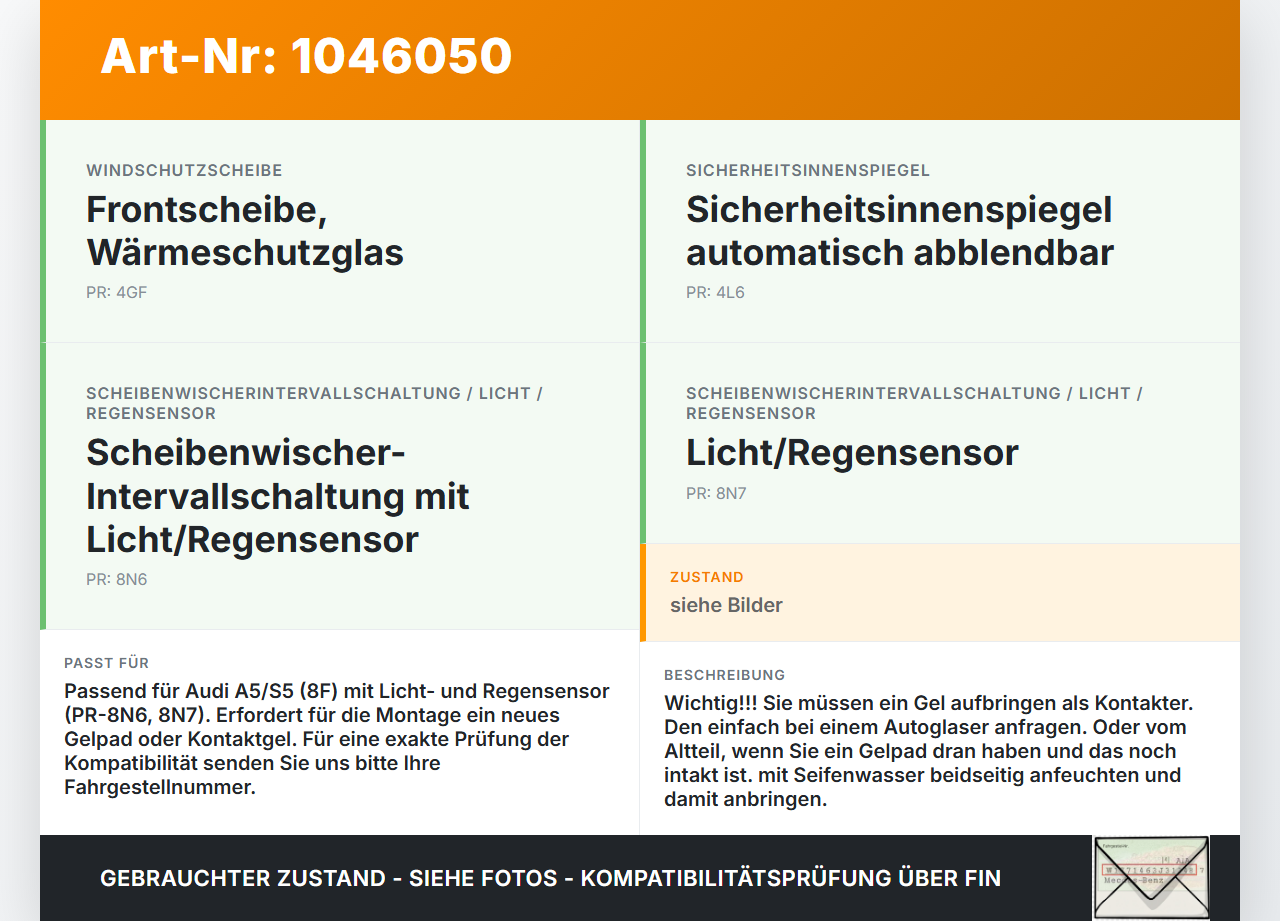Click the SICHERHEITSINNENSPIEGEL category label

click(808, 170)
